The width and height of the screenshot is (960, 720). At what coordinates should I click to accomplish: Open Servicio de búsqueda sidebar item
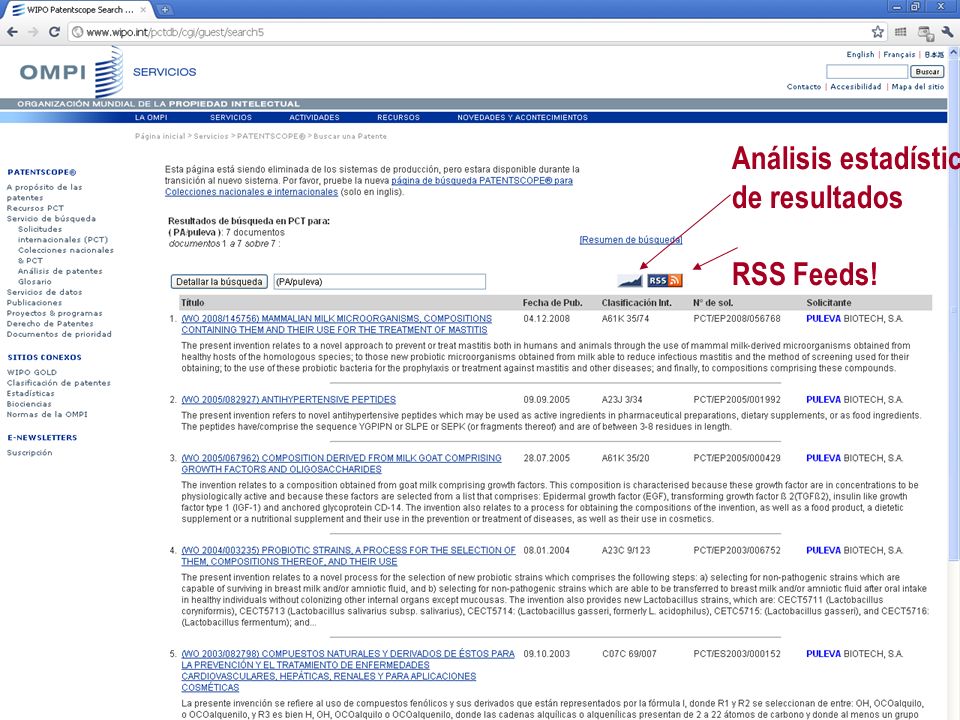(x=51, y=219)
